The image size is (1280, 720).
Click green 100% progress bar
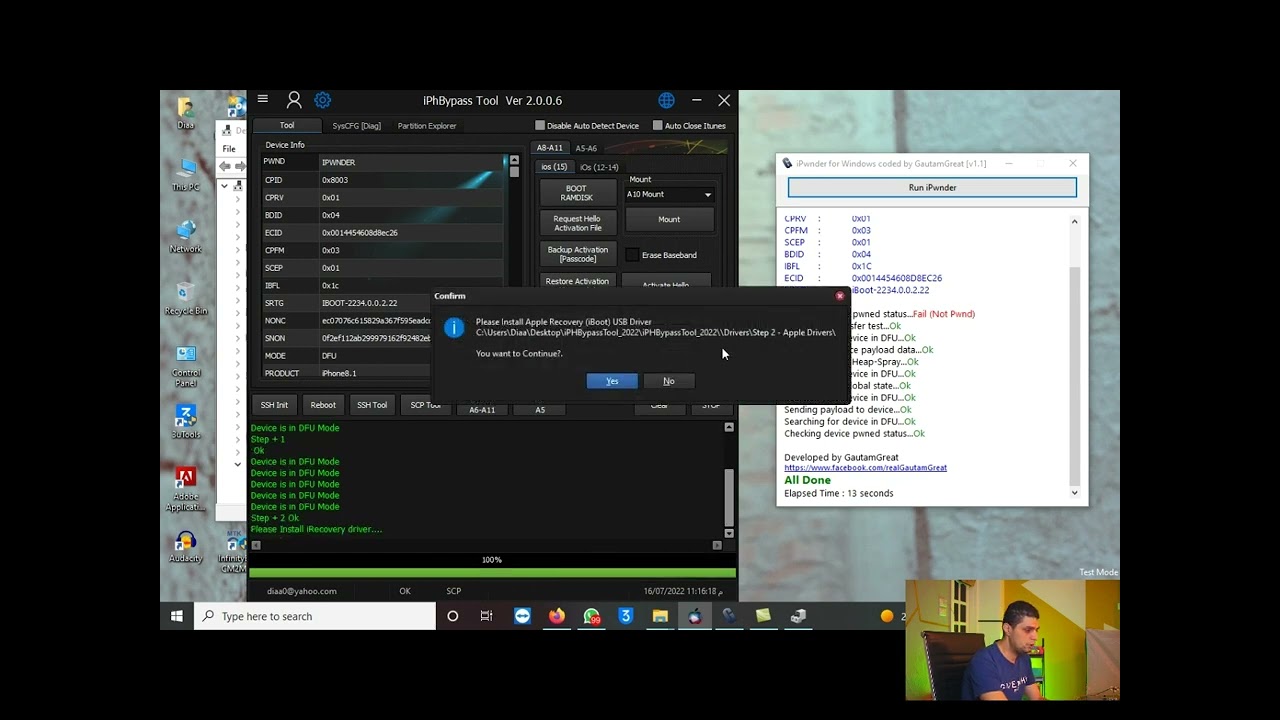click(492, 573)
